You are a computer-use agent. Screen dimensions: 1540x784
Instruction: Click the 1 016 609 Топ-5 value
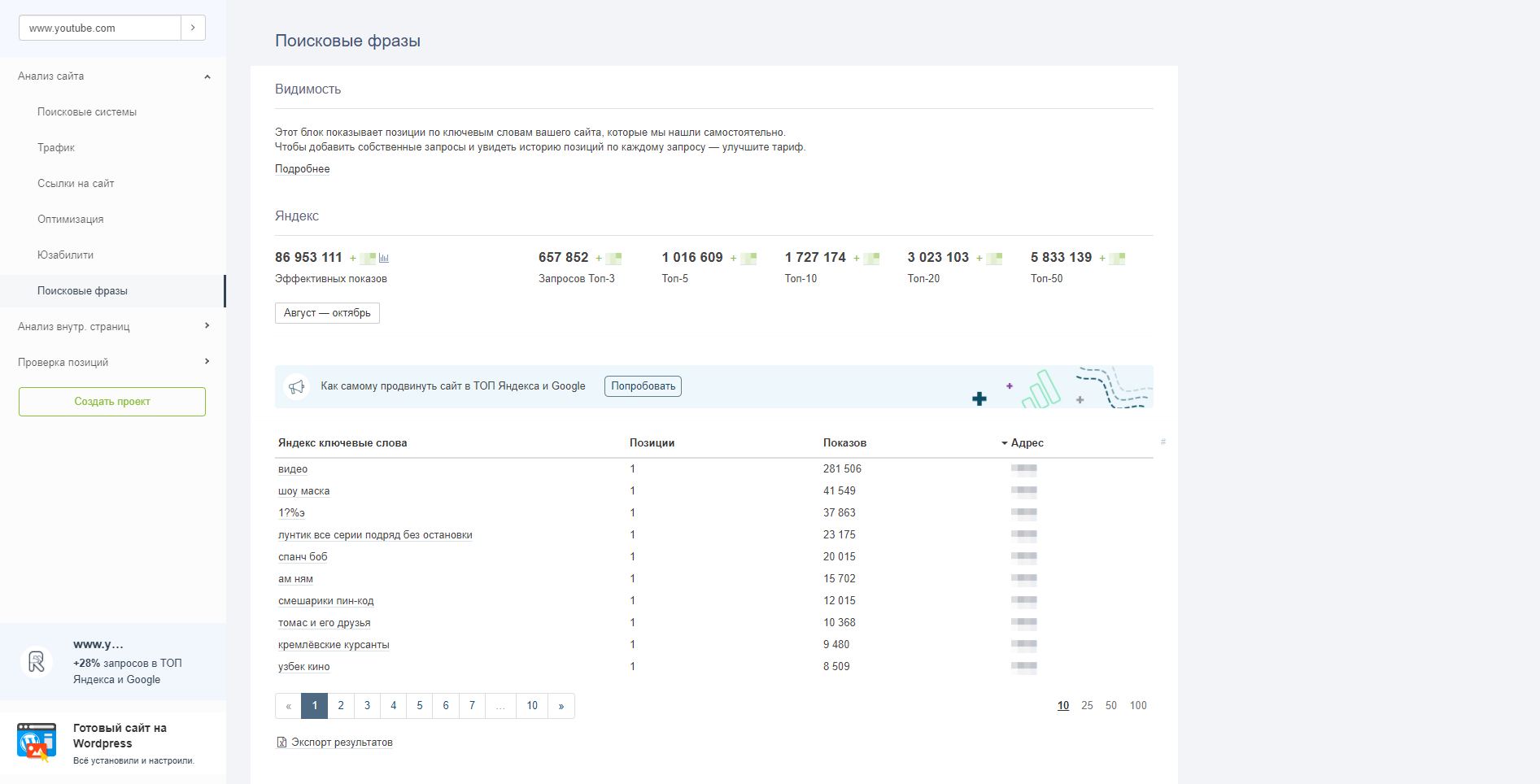click(x=692, y=258)
